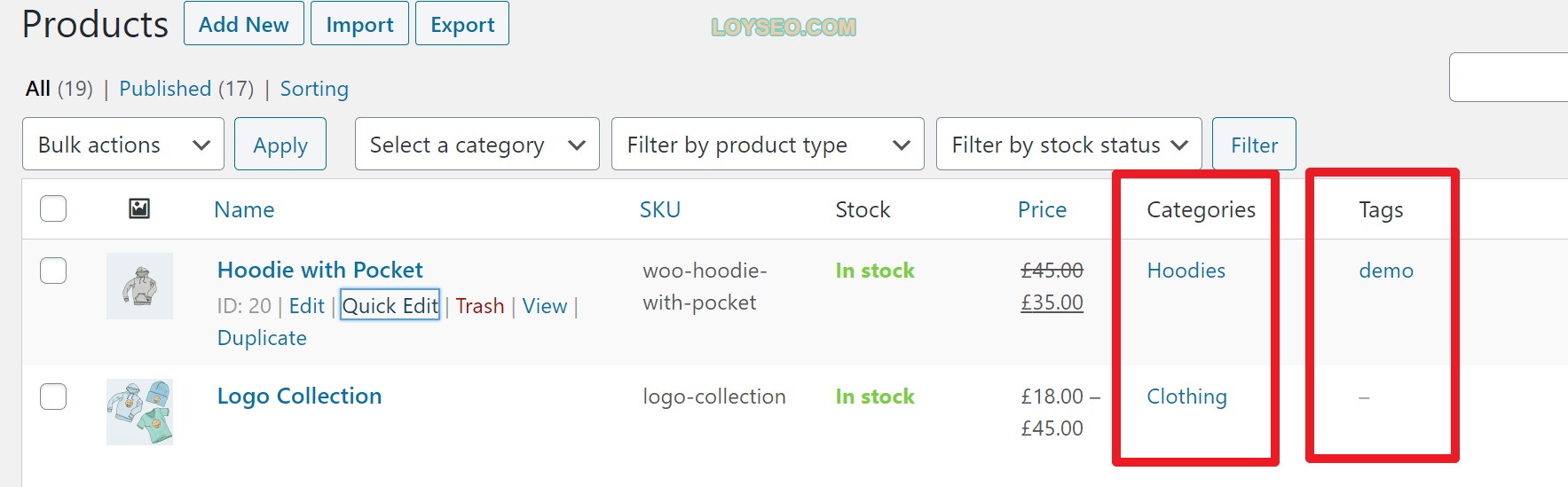Check the Hoodie with Pocket row checkbox
This screenshot has width=1568, height=487.
point(53,271)
